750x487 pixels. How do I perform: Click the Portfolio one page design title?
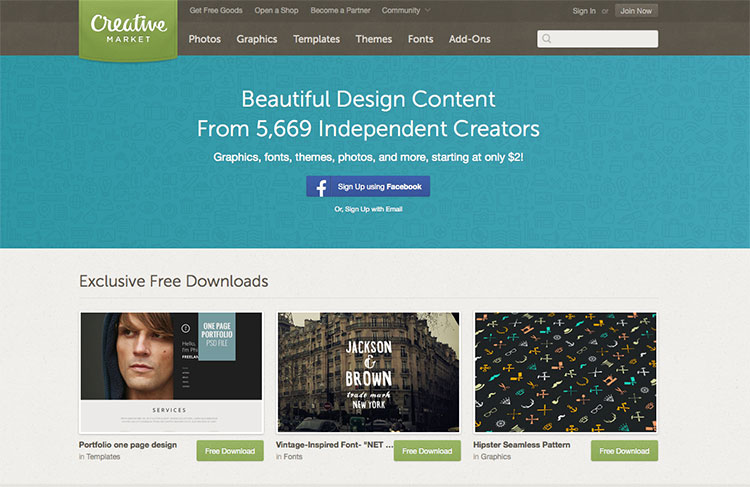[128, 445]
